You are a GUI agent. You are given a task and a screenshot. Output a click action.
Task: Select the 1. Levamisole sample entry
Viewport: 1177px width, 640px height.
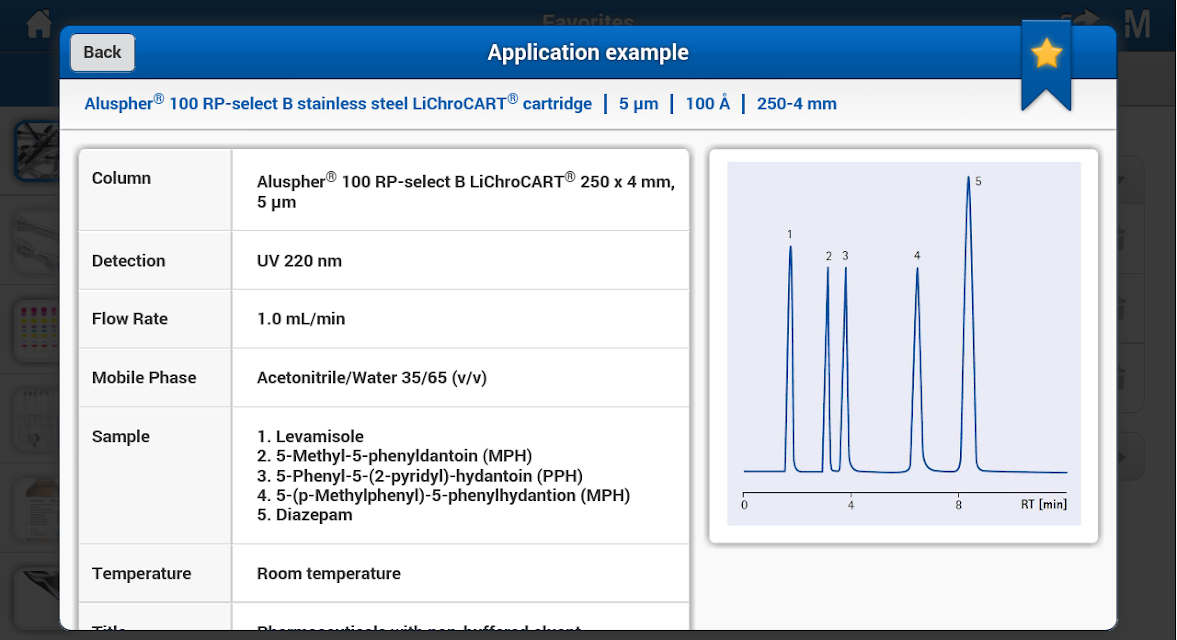point(310,436)
